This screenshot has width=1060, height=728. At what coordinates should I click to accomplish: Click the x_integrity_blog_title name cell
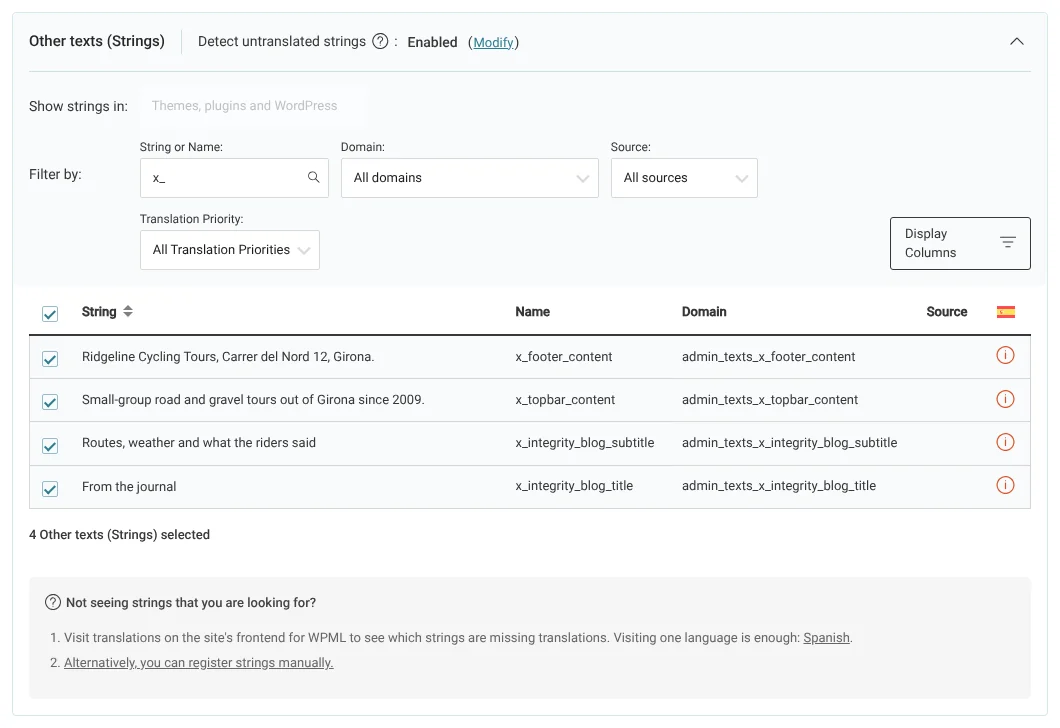[x=574, y=486]
